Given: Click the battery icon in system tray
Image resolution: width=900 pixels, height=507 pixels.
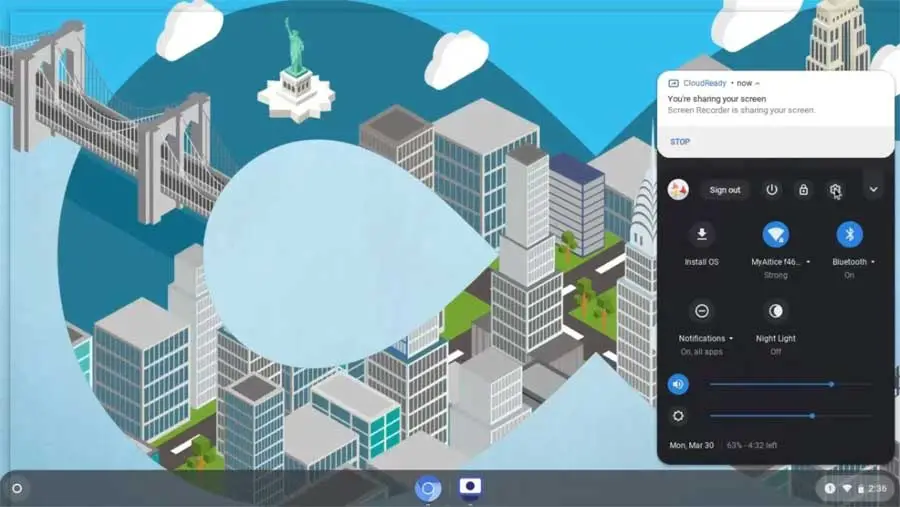Looking at the screenshot, I should 860,489.
